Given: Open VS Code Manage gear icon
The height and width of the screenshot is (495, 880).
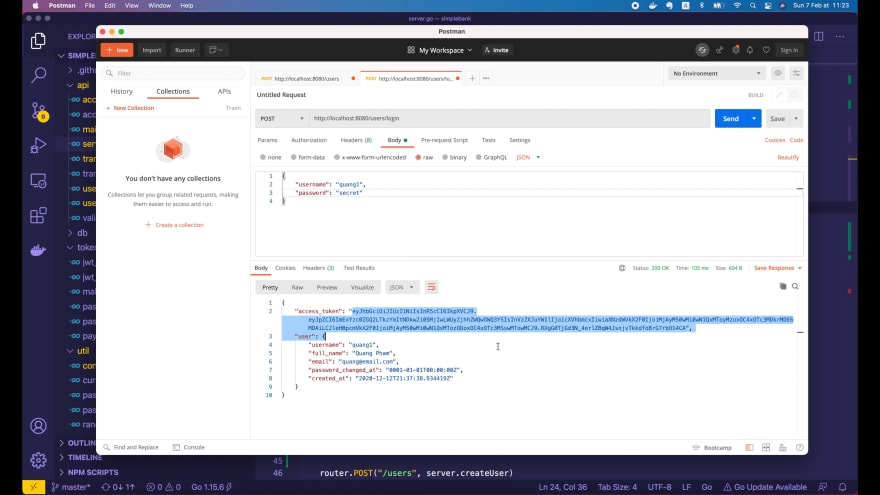Looking at the screenshot, I should (38, 460).
